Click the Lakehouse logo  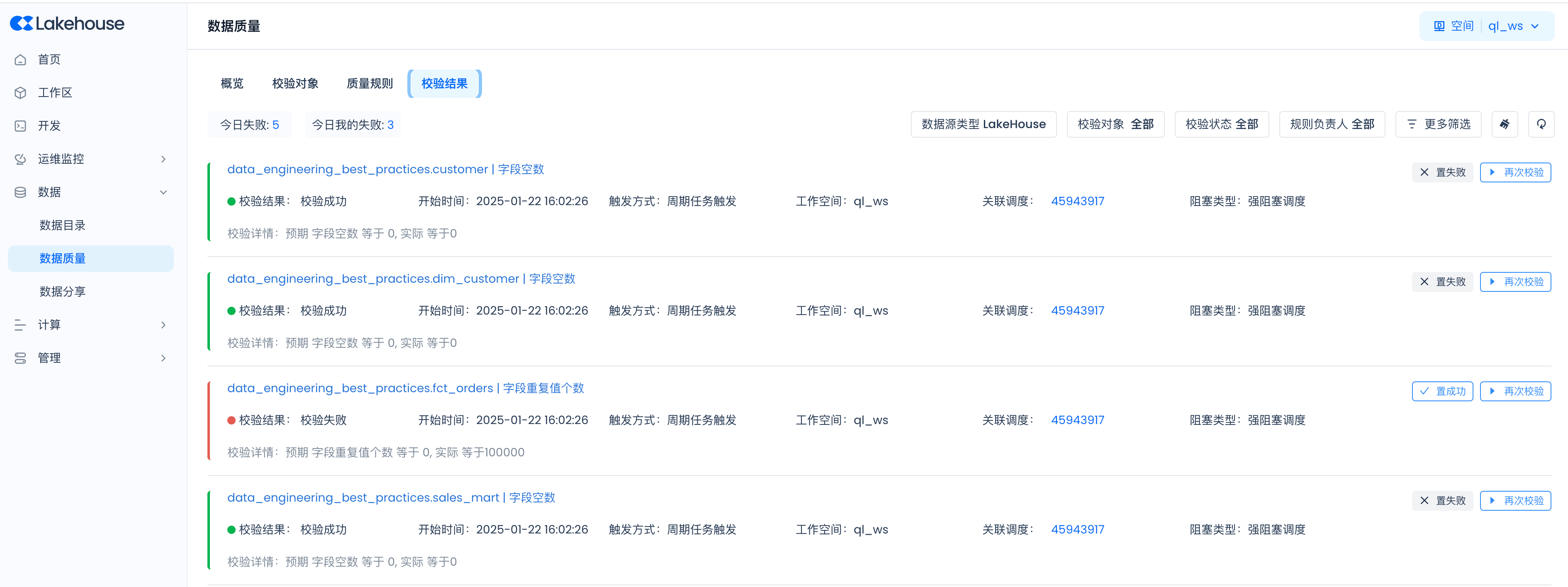point(67,24)
